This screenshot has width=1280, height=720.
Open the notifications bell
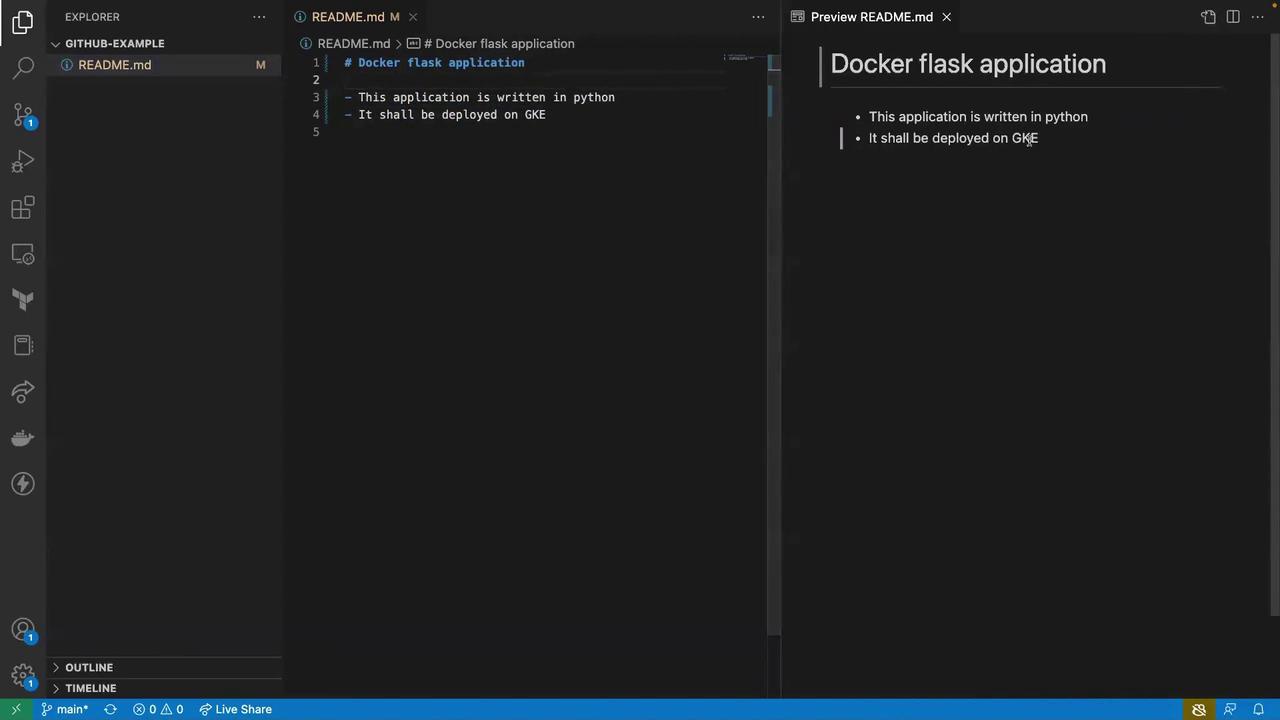click(1259, 709)
